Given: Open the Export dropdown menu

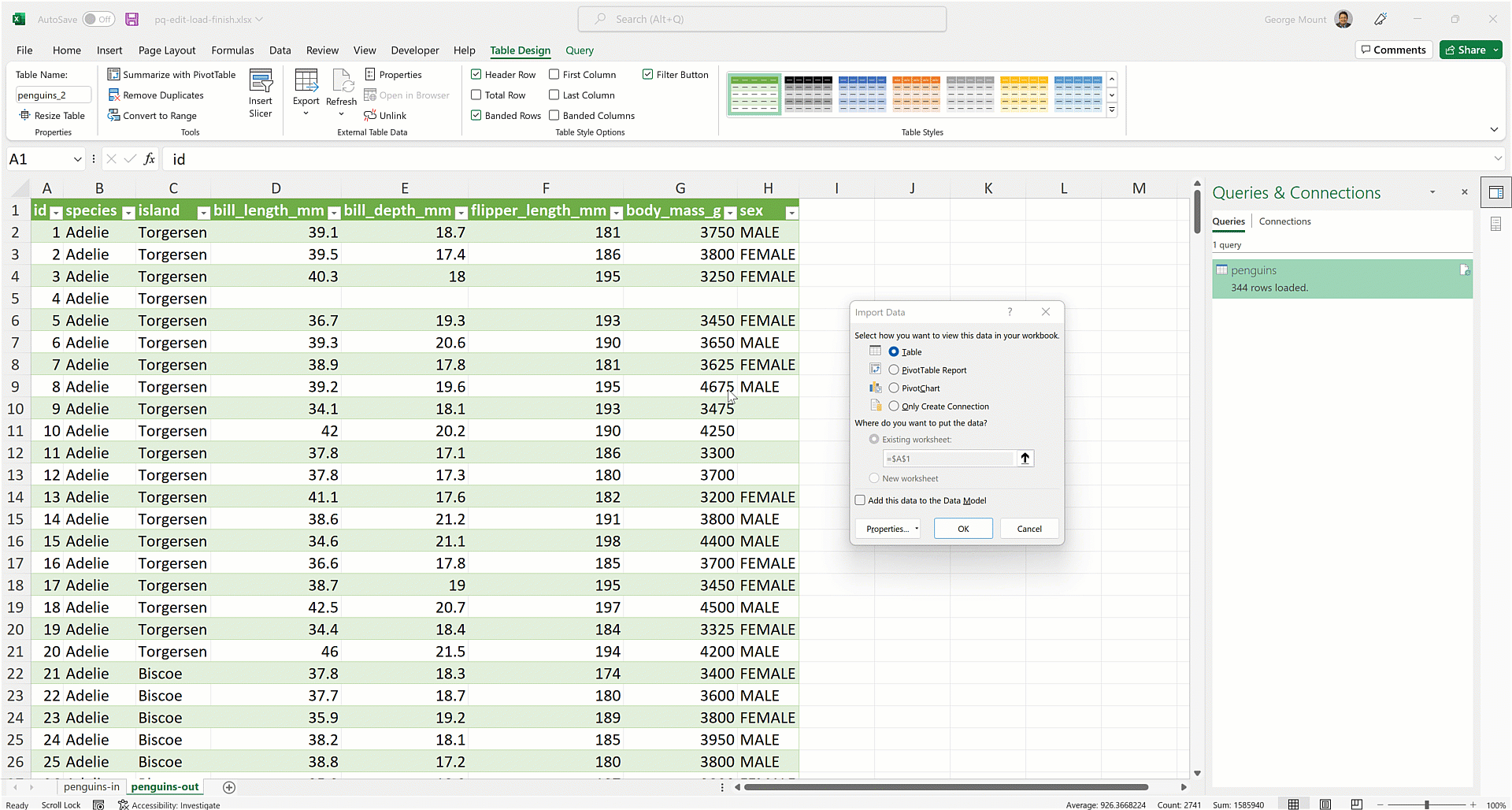Looking at the screenshot, I should click(x=306, y=113).
